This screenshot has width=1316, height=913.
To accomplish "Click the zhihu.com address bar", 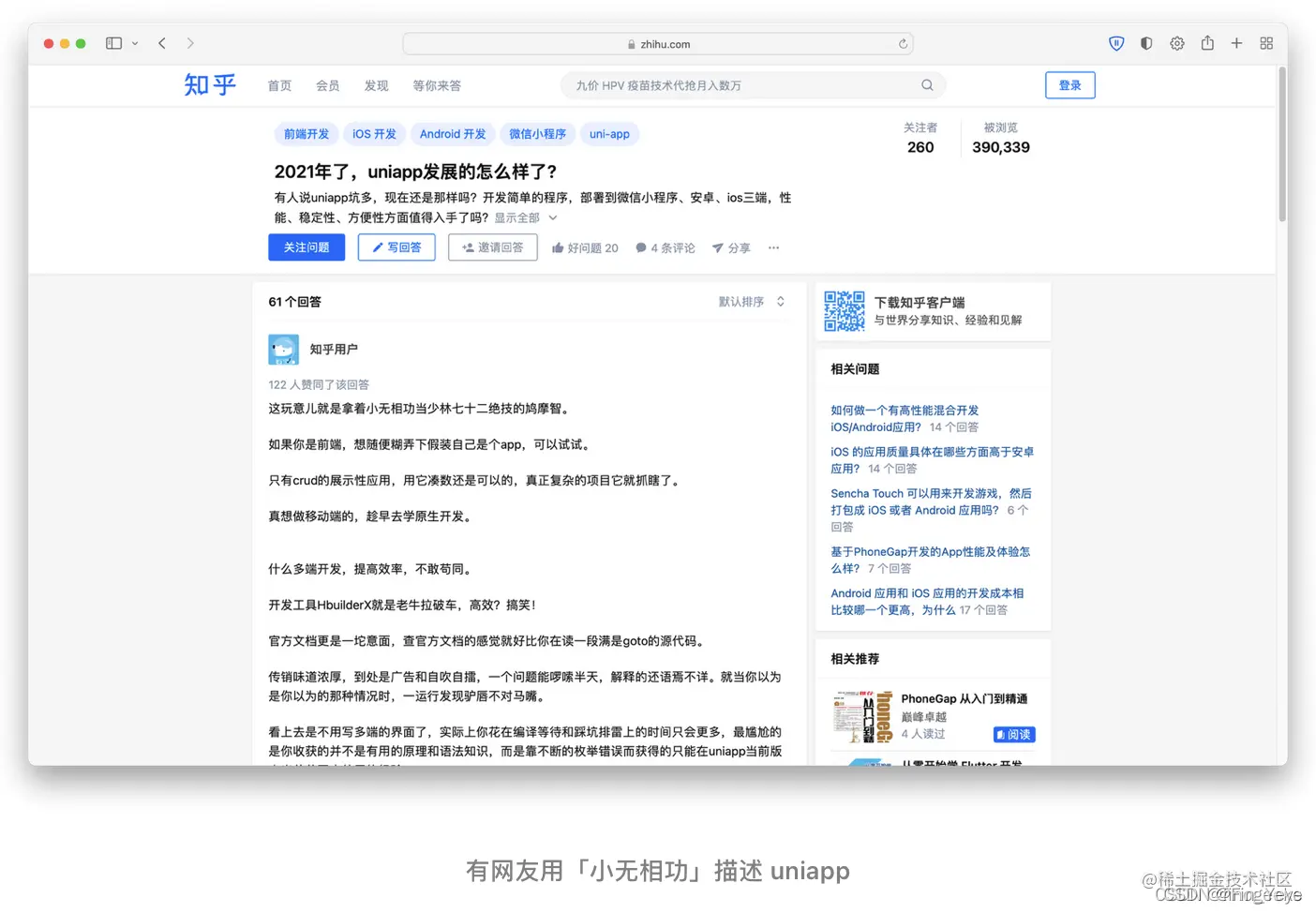I will click(658, 44).
